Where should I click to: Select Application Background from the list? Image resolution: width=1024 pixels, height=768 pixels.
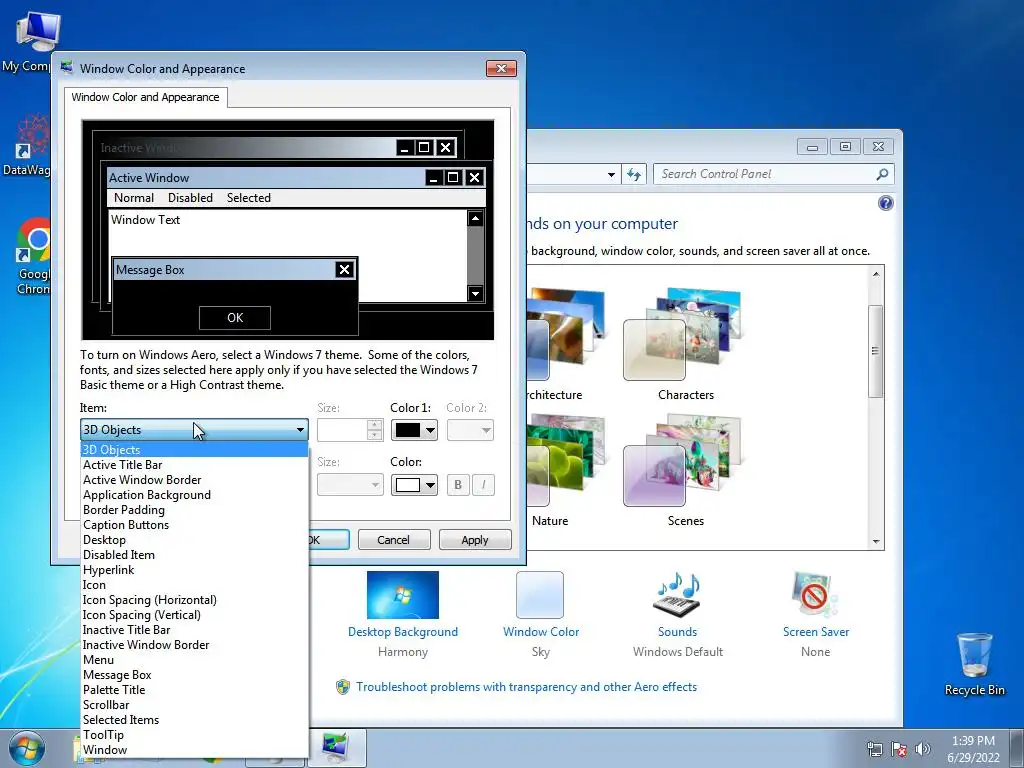coord(194,495)
